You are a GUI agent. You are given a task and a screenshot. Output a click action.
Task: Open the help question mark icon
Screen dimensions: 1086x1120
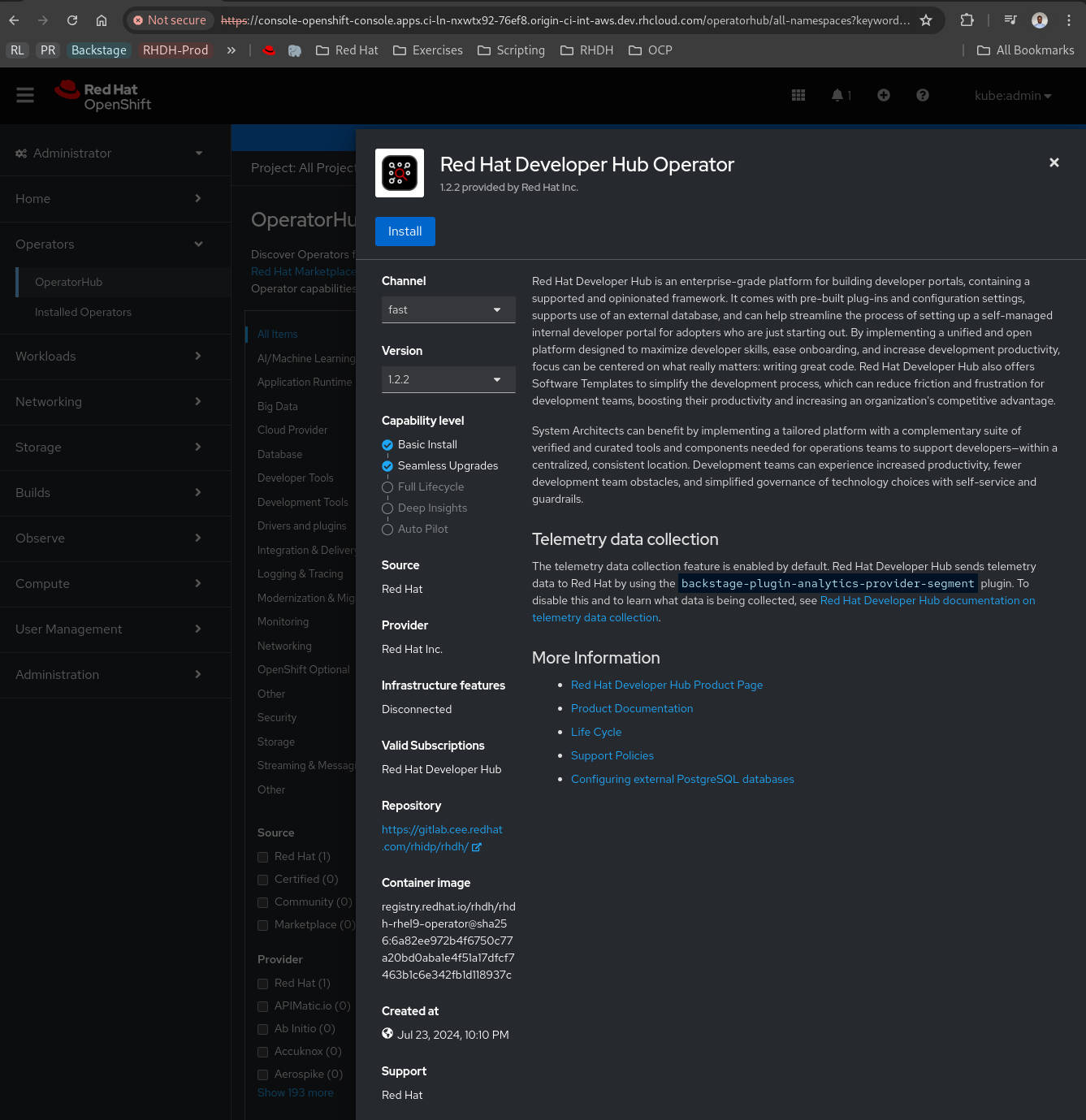point(923,95)
